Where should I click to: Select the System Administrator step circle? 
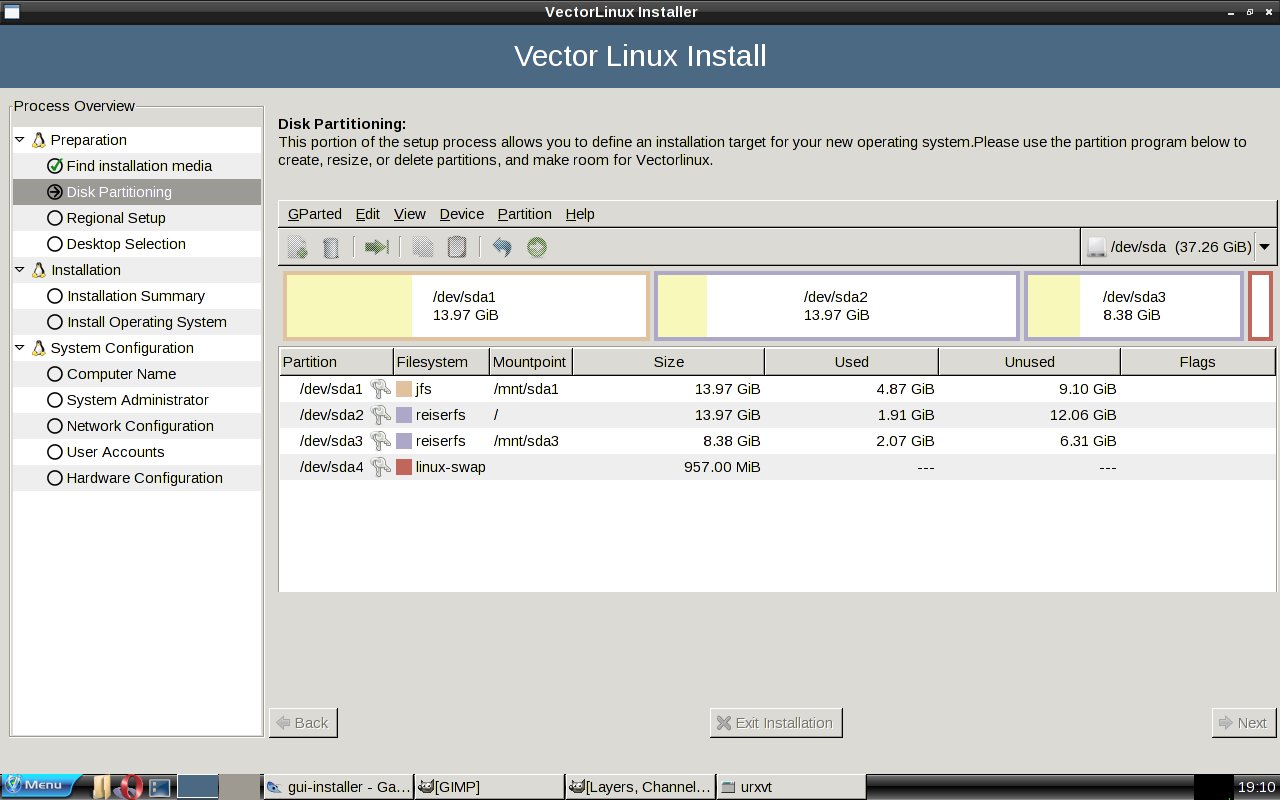[x=55, y=400]
